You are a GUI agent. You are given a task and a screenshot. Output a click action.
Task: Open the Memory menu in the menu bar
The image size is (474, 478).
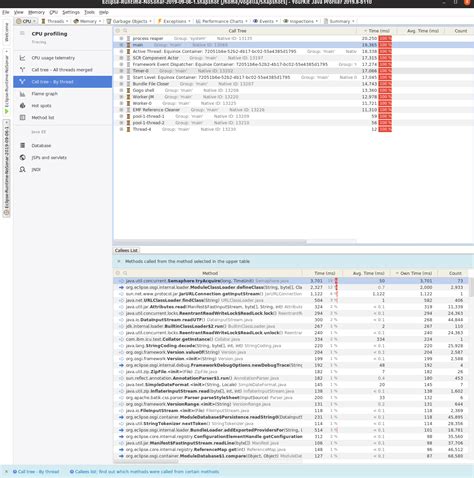pos(36,12)
